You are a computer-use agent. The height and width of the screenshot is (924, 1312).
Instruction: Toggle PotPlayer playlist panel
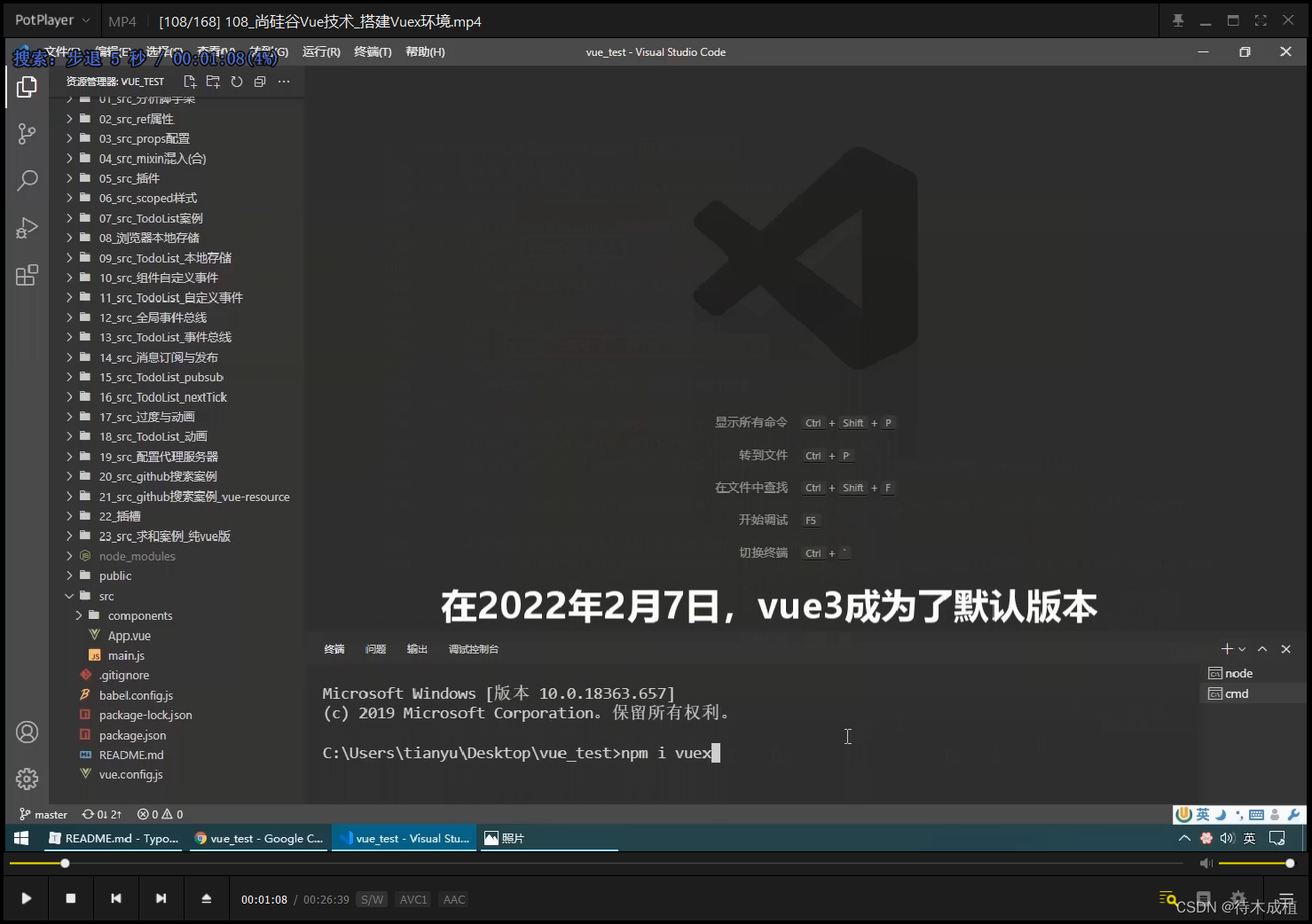pyautogui.click(x=1286, y=898)
